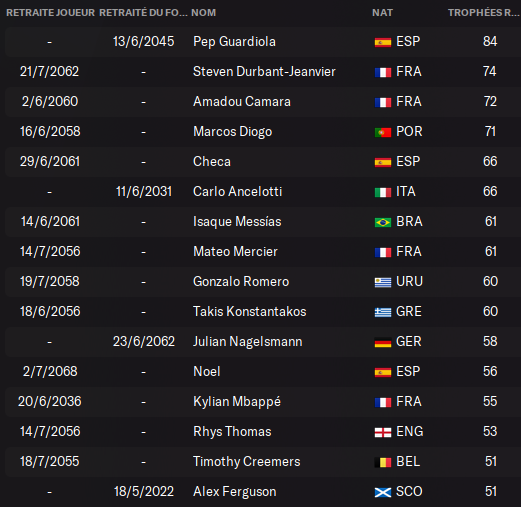
Task: Click the Greek flag on Takis Konstantakos row
Action: point(383,312)
